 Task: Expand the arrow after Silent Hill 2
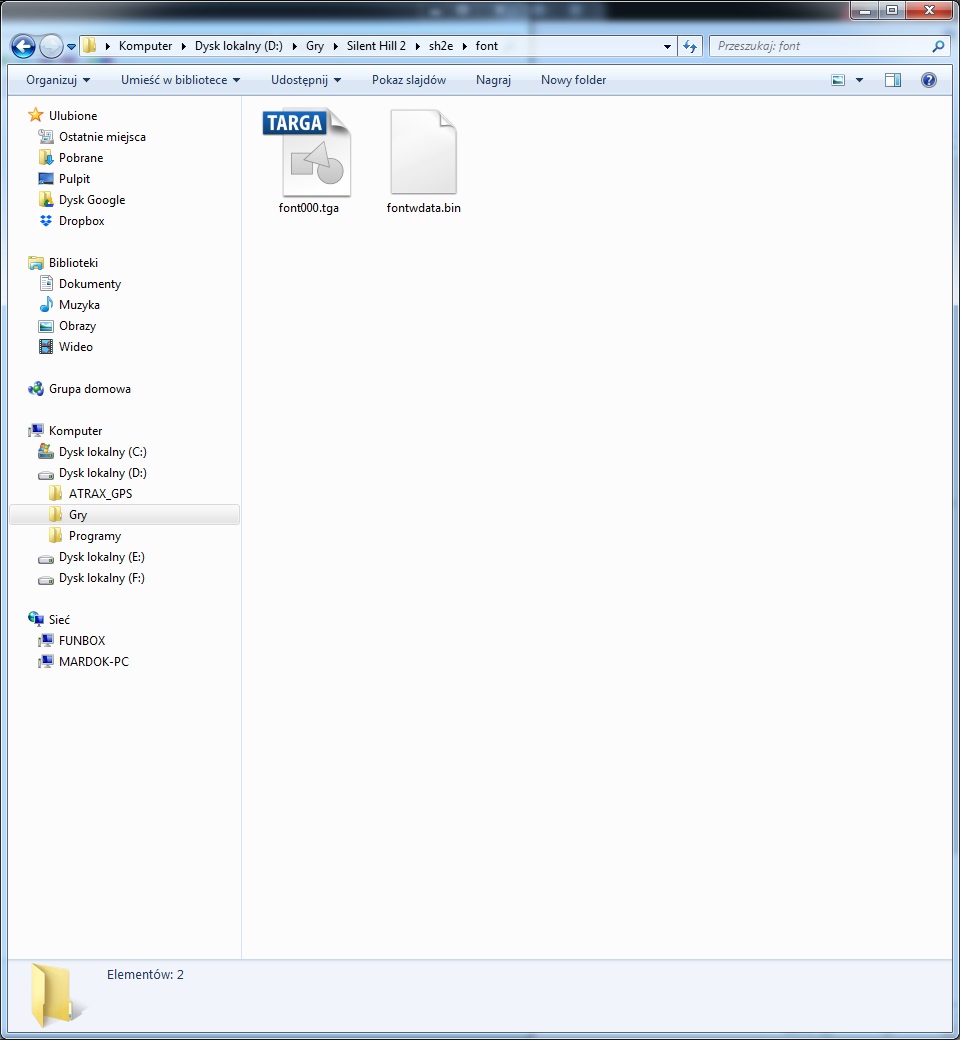pyautogui.click(x=418, y=46)
